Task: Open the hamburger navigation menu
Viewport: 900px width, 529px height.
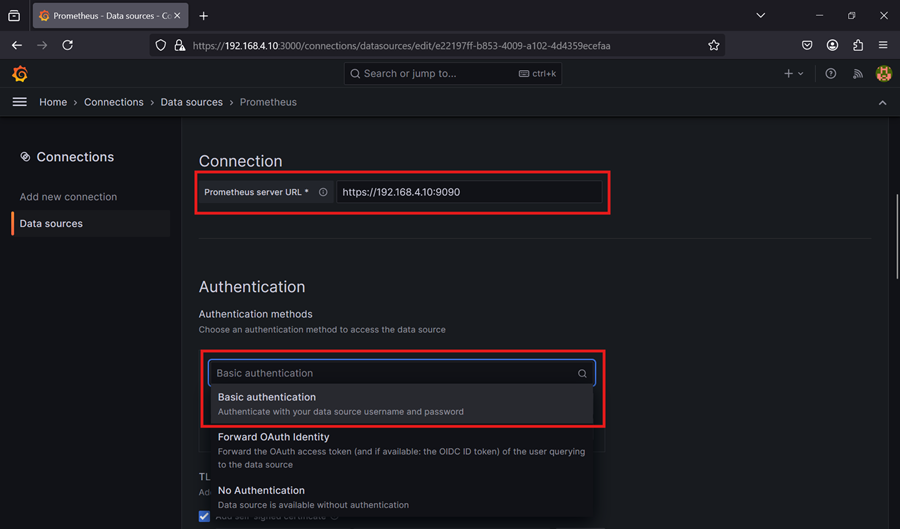Action: tap(20, 102)
